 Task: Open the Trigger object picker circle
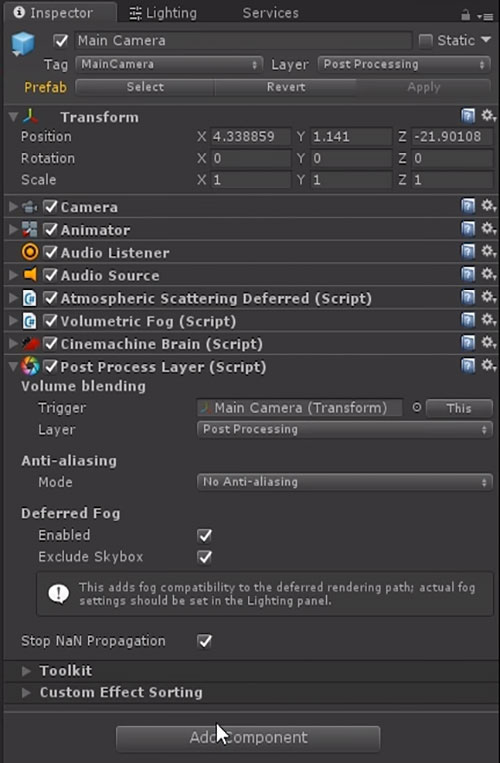pyautogui.click(x=416, y=407)
